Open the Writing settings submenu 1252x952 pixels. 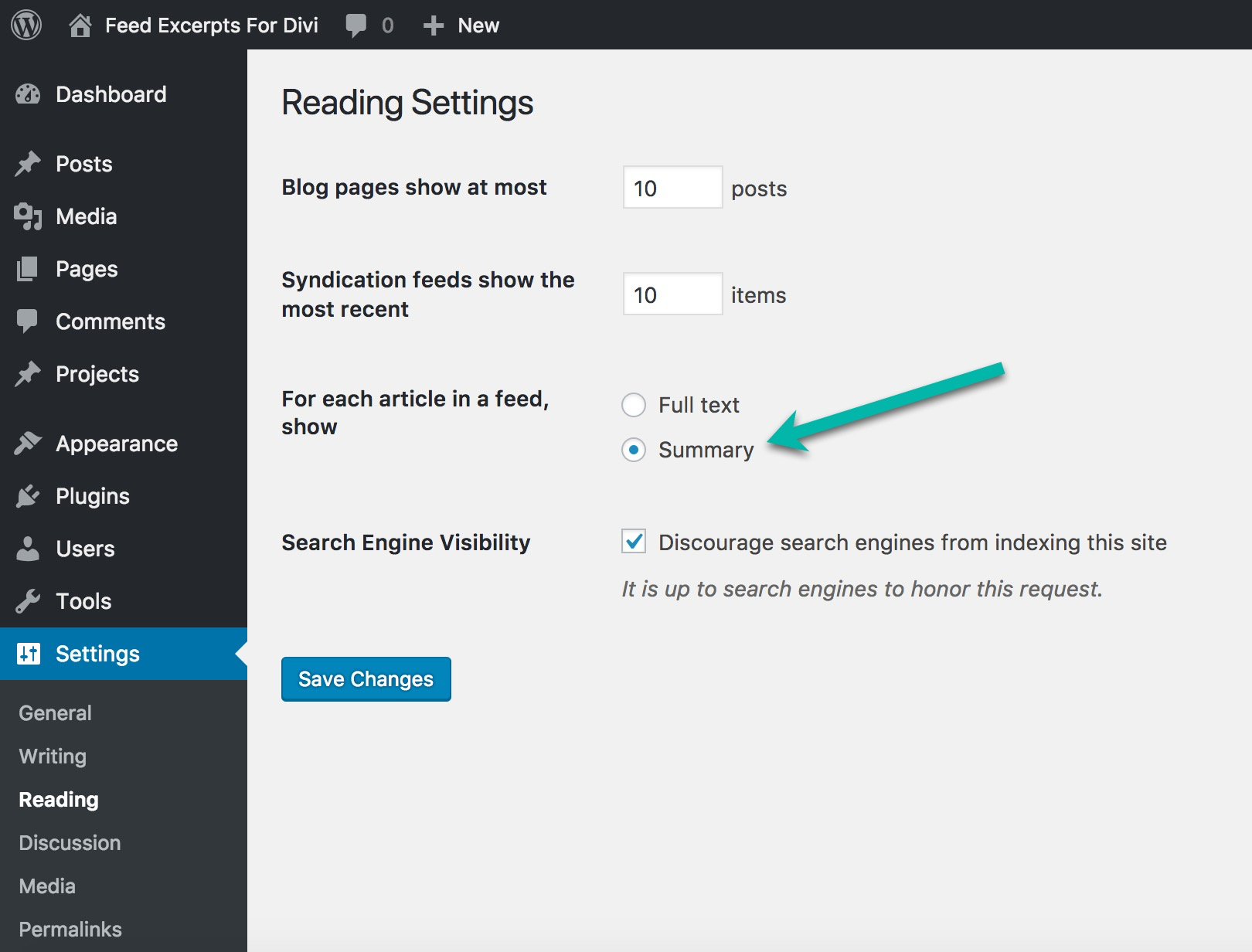[53, 756]
